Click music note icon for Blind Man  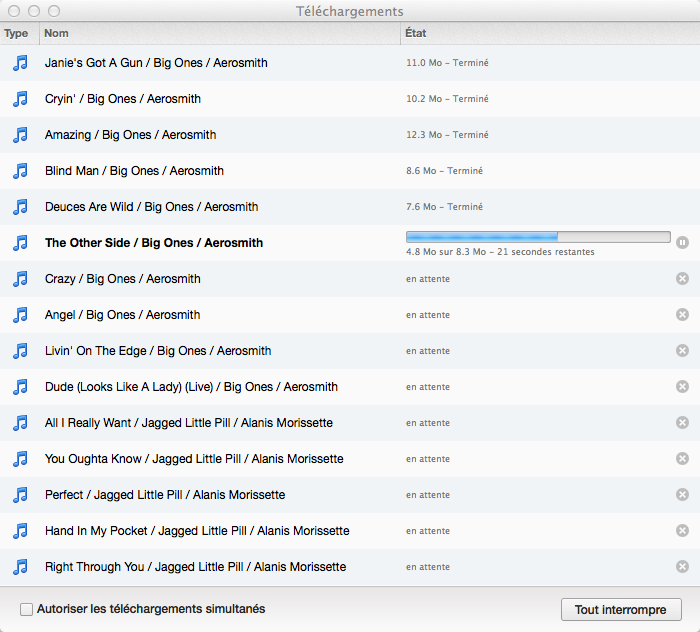[x=20, y=170]
